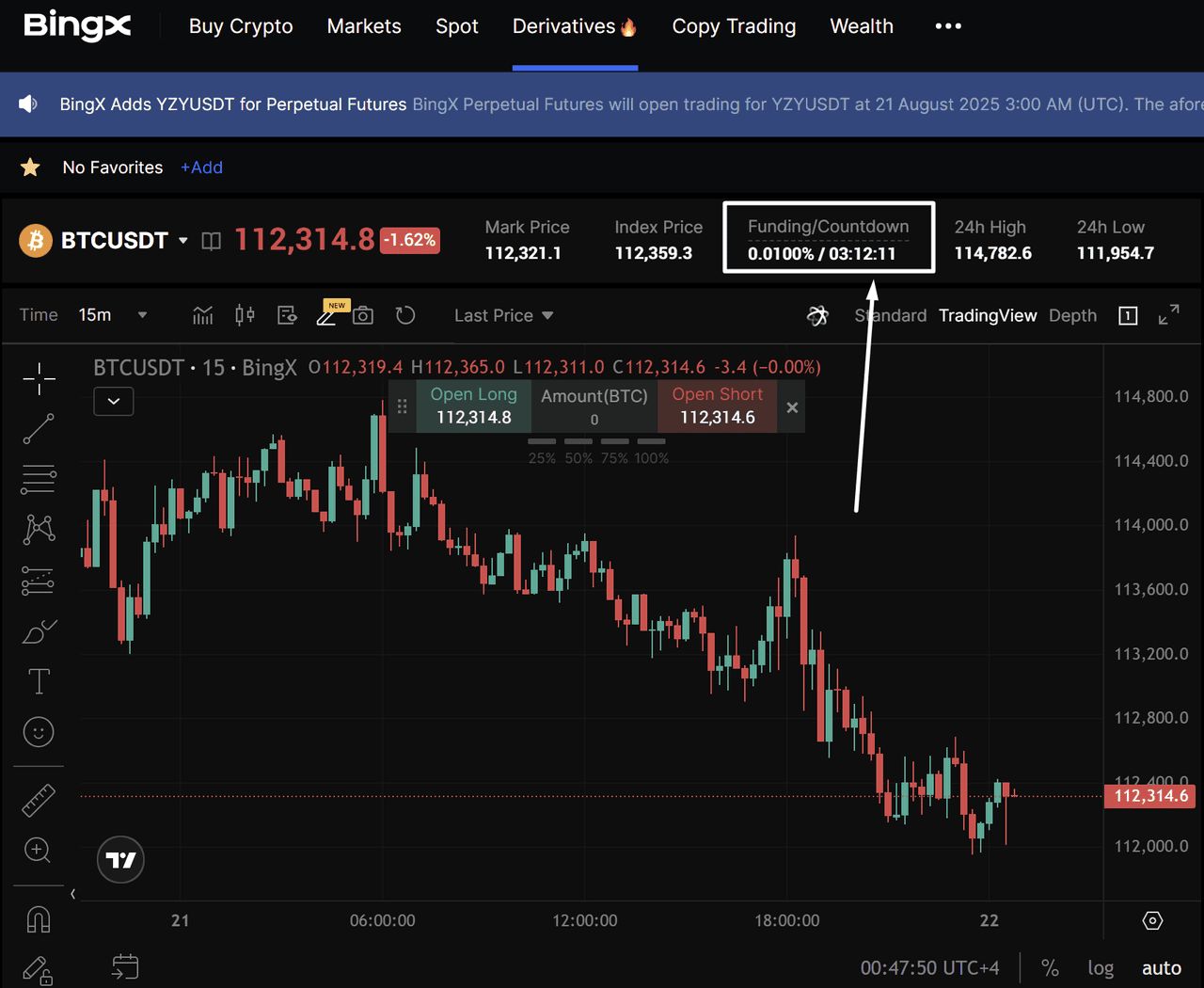Open the Last Price dropdown
1204x988 pixels.
click(x=503, y=315)
